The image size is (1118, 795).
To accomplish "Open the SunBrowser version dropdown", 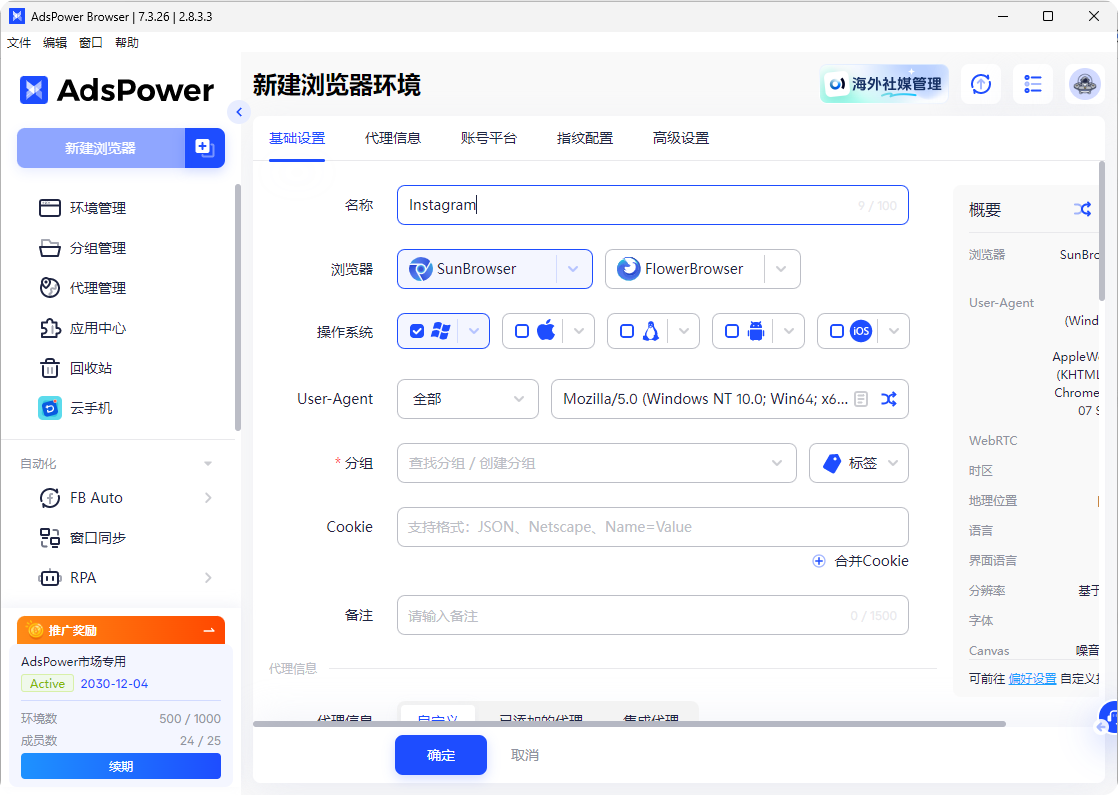I will tap(574, 269).
